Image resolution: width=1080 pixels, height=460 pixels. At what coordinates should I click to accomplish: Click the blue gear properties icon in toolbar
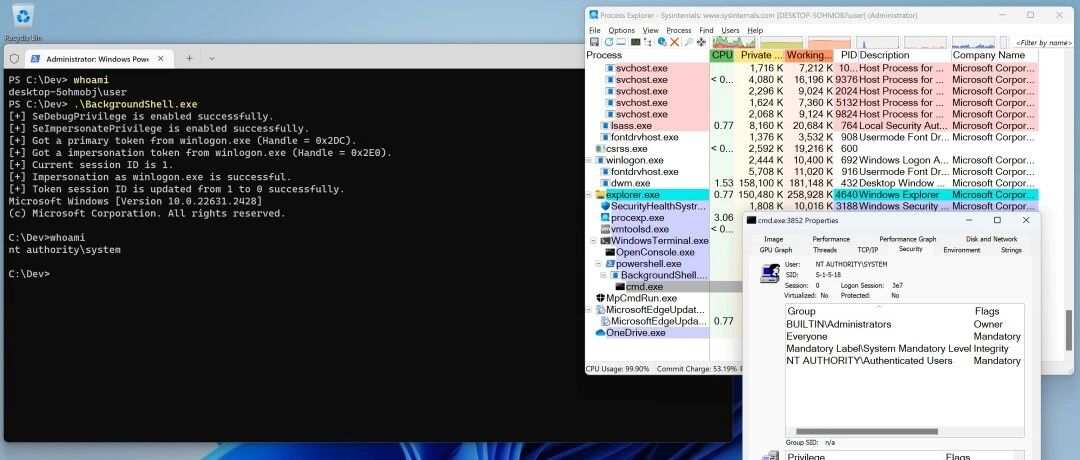pos(662,42)
